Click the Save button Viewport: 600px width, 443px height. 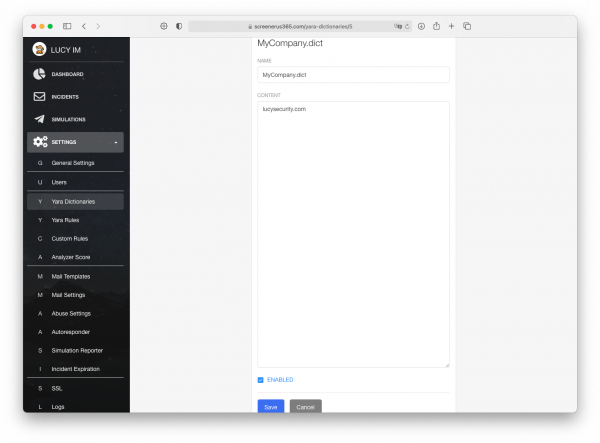click(271, 406)
